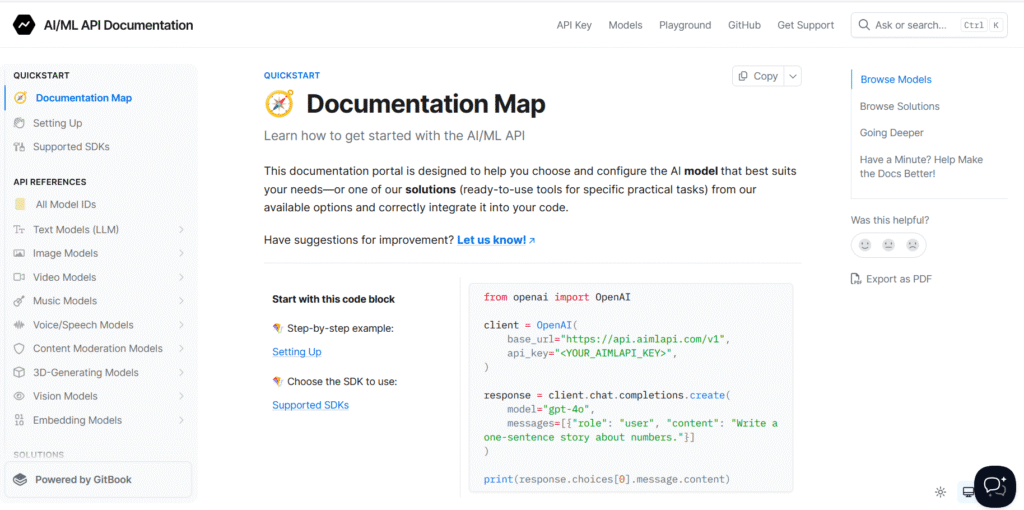The height and width of the screenshot is (510, 1024).
Task: Click the hand icon next to Setting Up
Action: click(20, 123)
